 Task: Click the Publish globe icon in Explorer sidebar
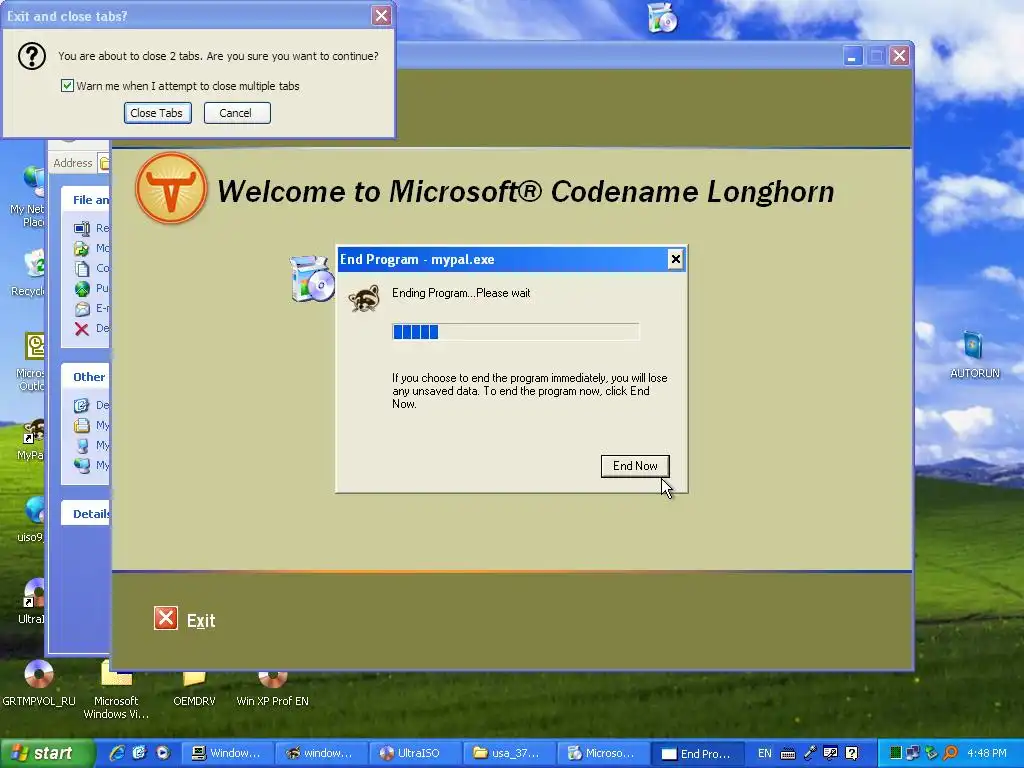tap(82, 288)
